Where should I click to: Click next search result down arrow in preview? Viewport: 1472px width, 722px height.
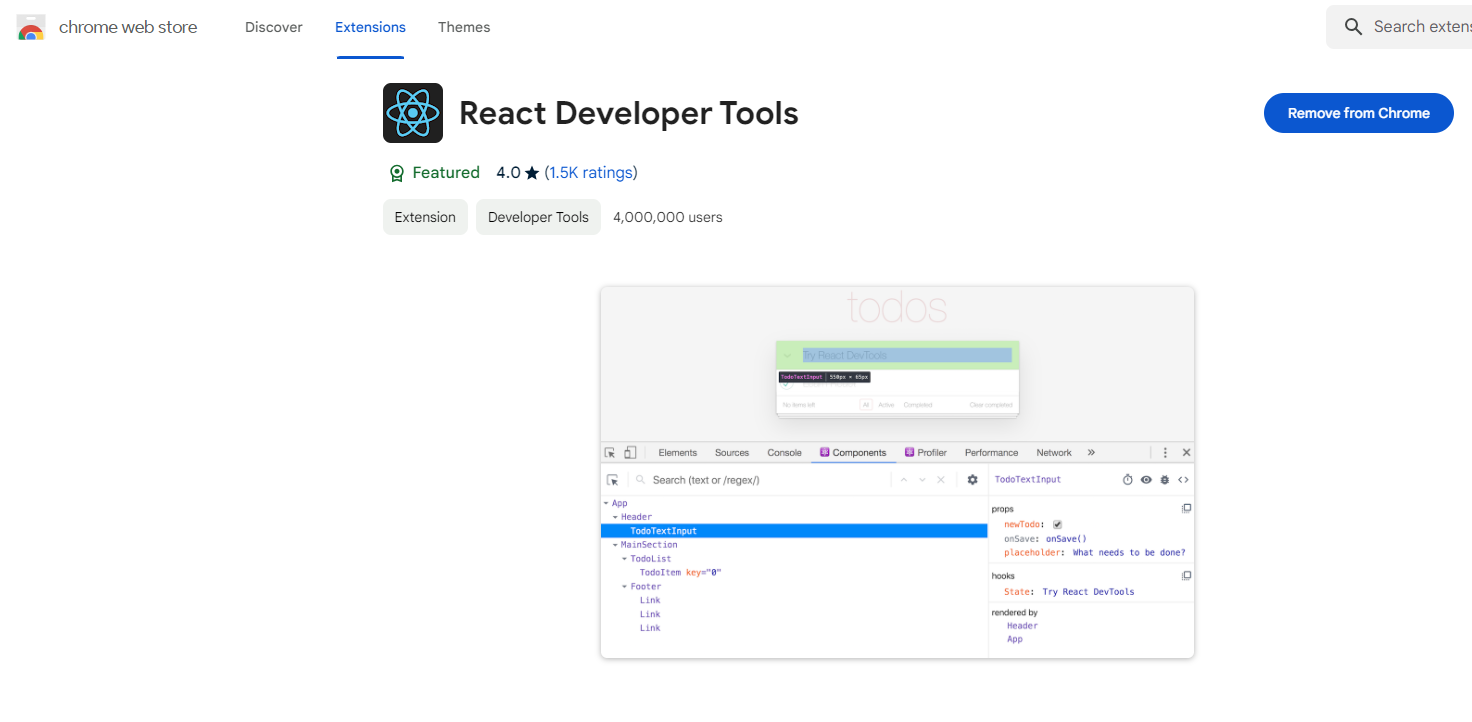click(922, 480)
